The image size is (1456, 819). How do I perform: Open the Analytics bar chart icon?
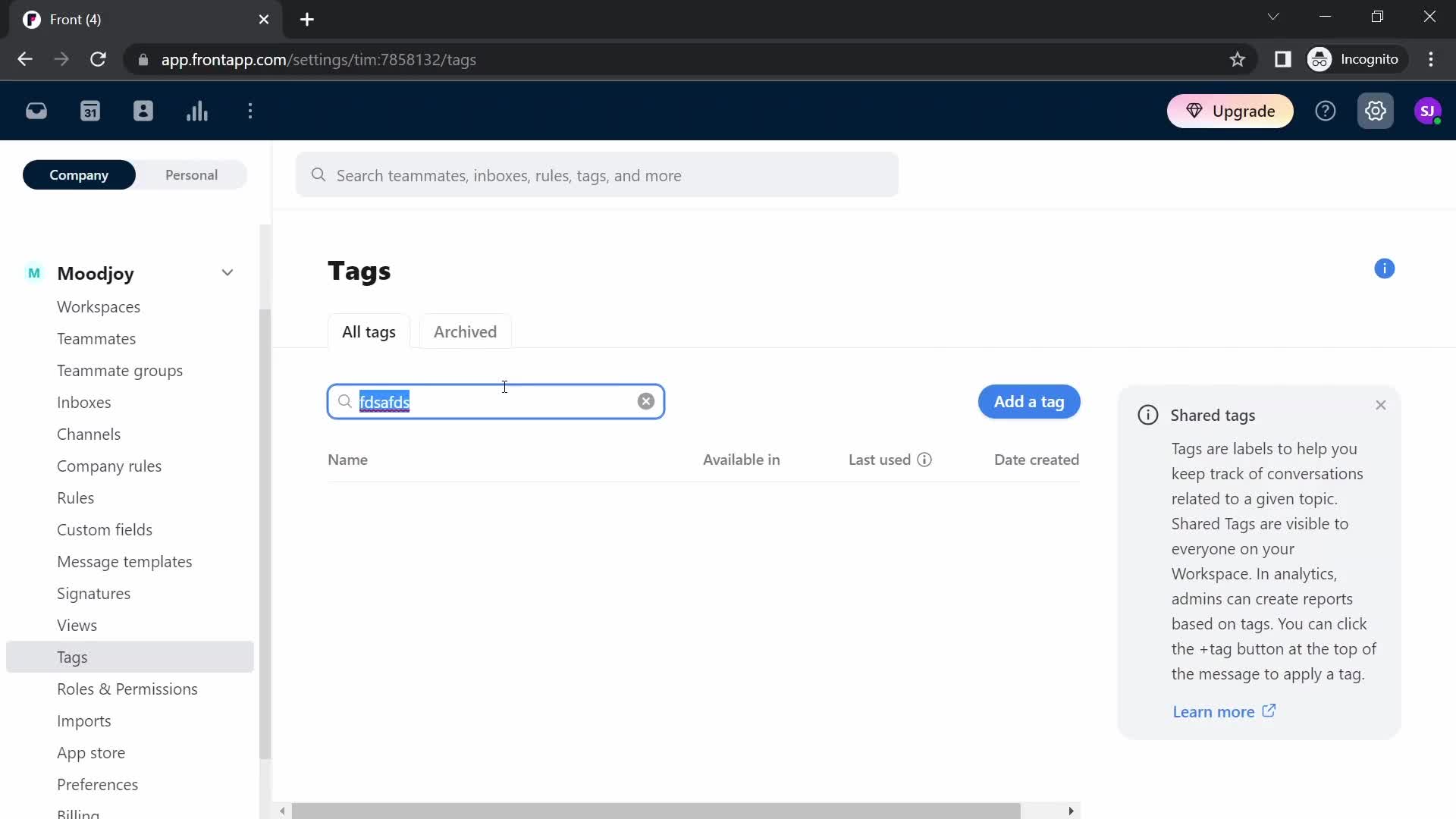pyautogui.click(x=197, y=111)
